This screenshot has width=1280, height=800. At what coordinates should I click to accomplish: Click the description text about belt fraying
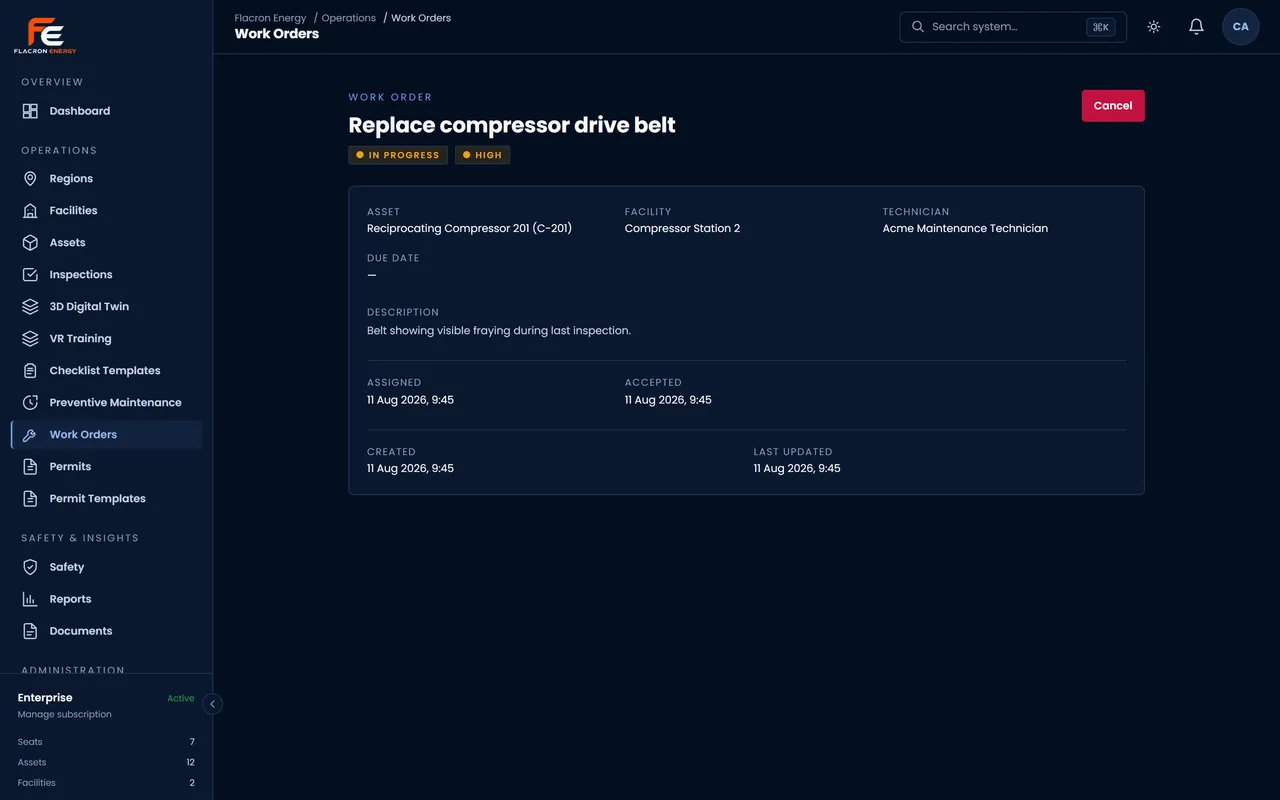(x=499, y=330)
